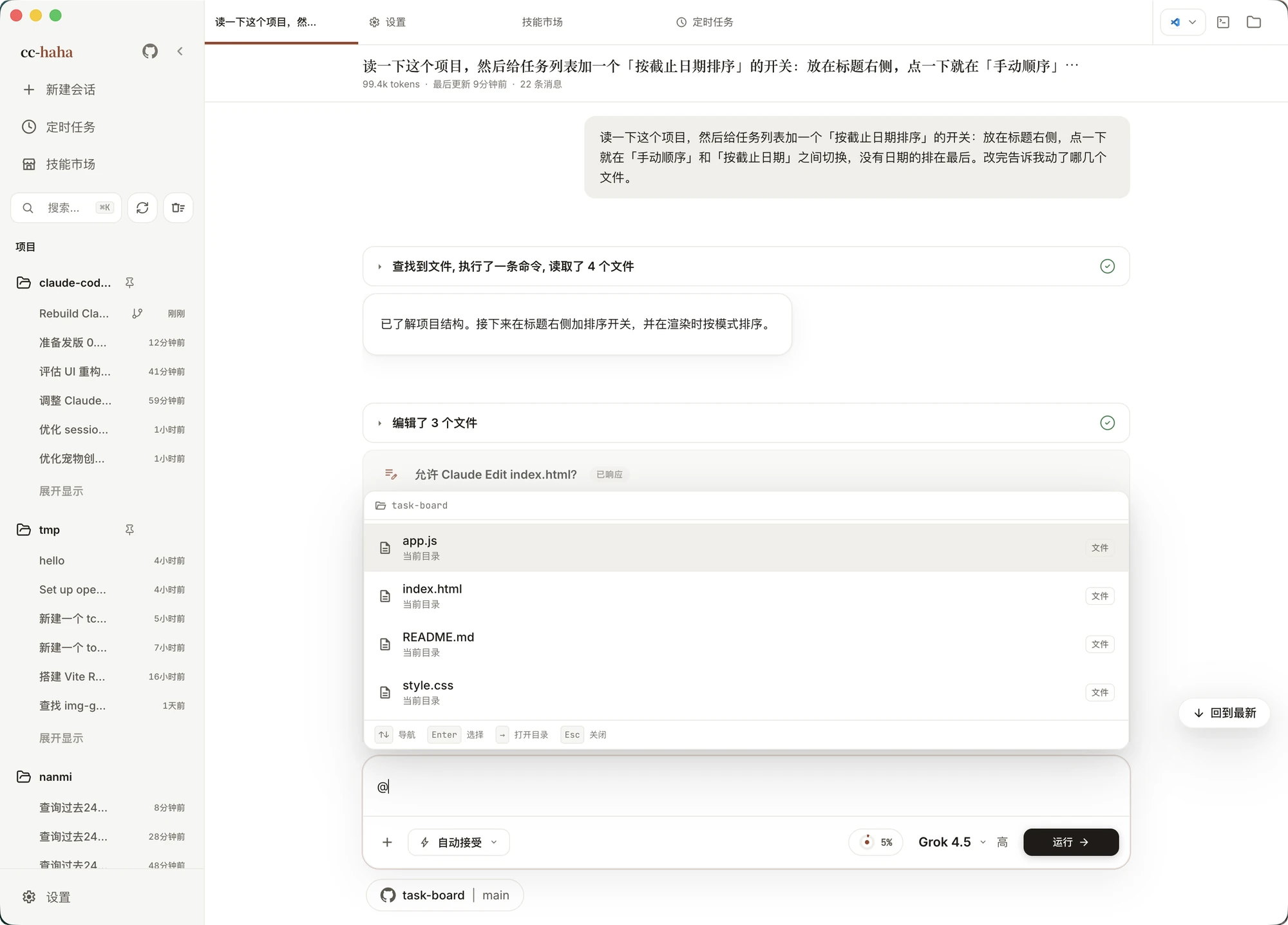This screenshot has width=1288, height=925.
Task: Collapse the sidebar with the chevron arrow
Action: (180, 52)
